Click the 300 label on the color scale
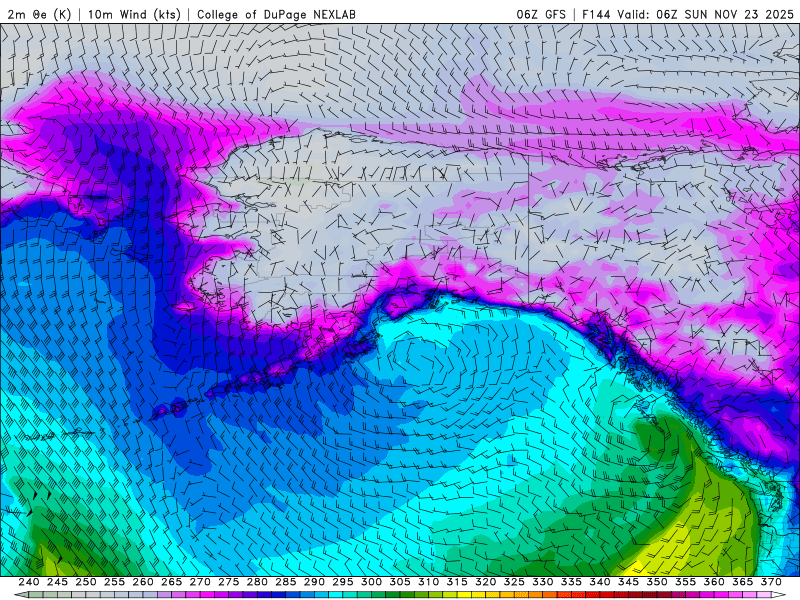This screenshot has height=600, width=800. pyautogui.click(x=371, y=582)
